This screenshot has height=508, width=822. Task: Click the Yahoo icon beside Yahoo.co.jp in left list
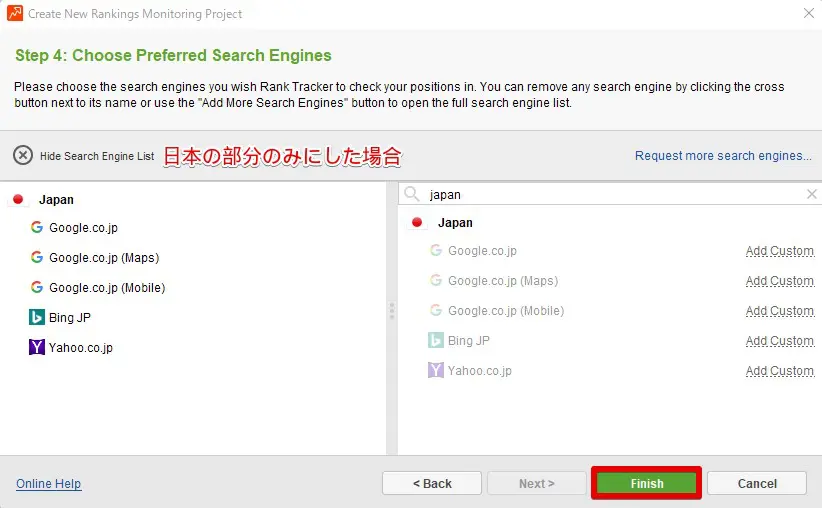click(x=37, y=347)
